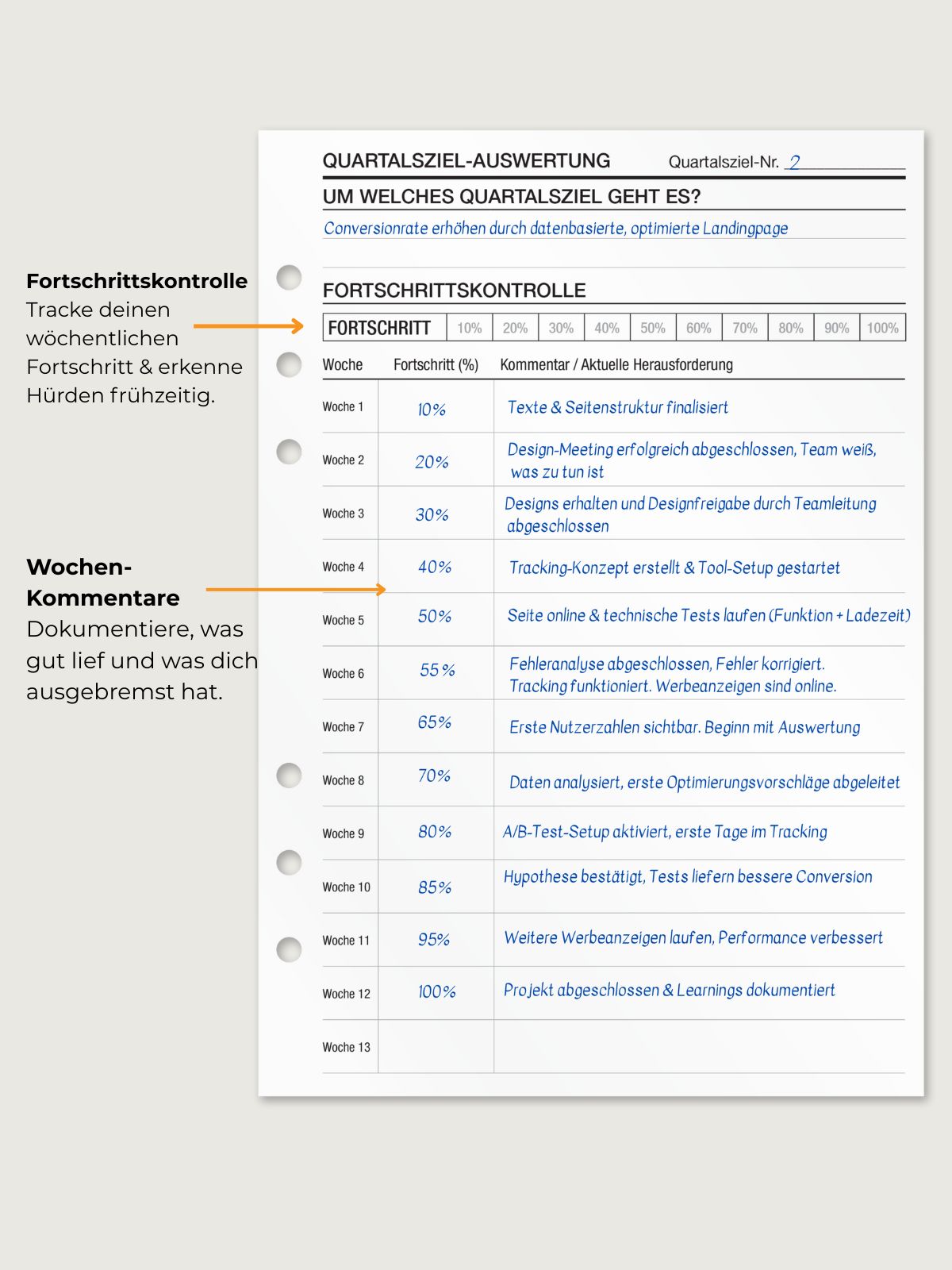Click the Woche 12 comment 'Projekt abgeschlossen'
Viewport: 952px width, 1270px height.
coord(669,991)
